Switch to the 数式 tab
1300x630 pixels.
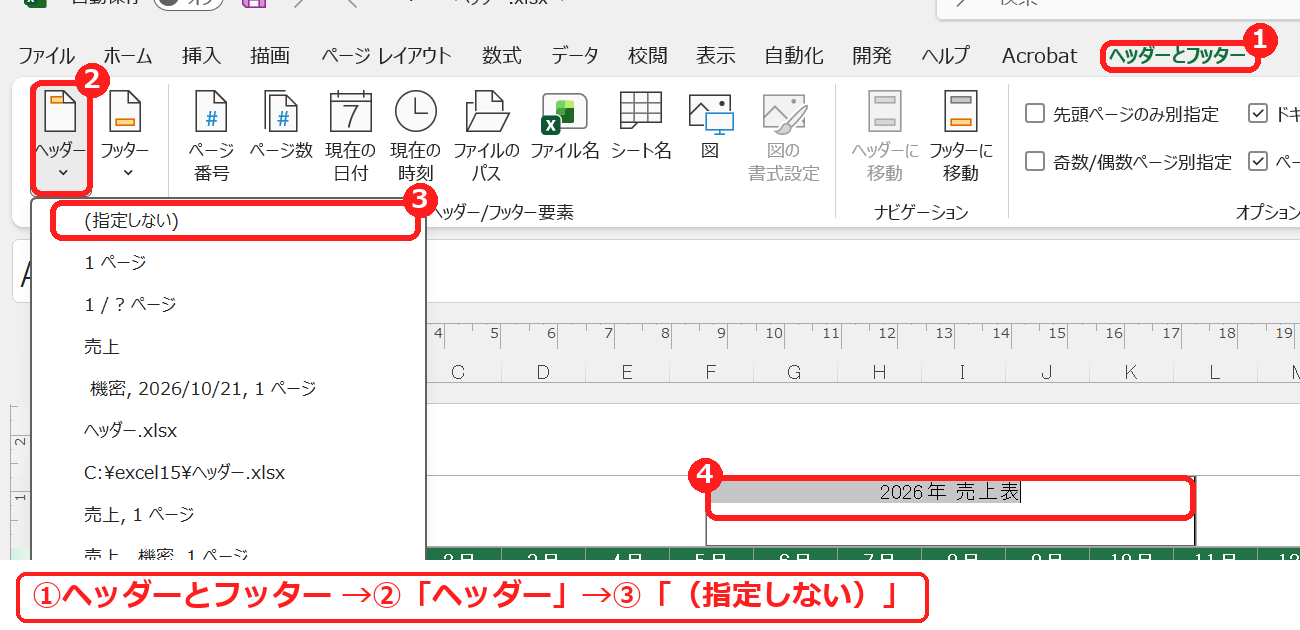pos(502,56)
